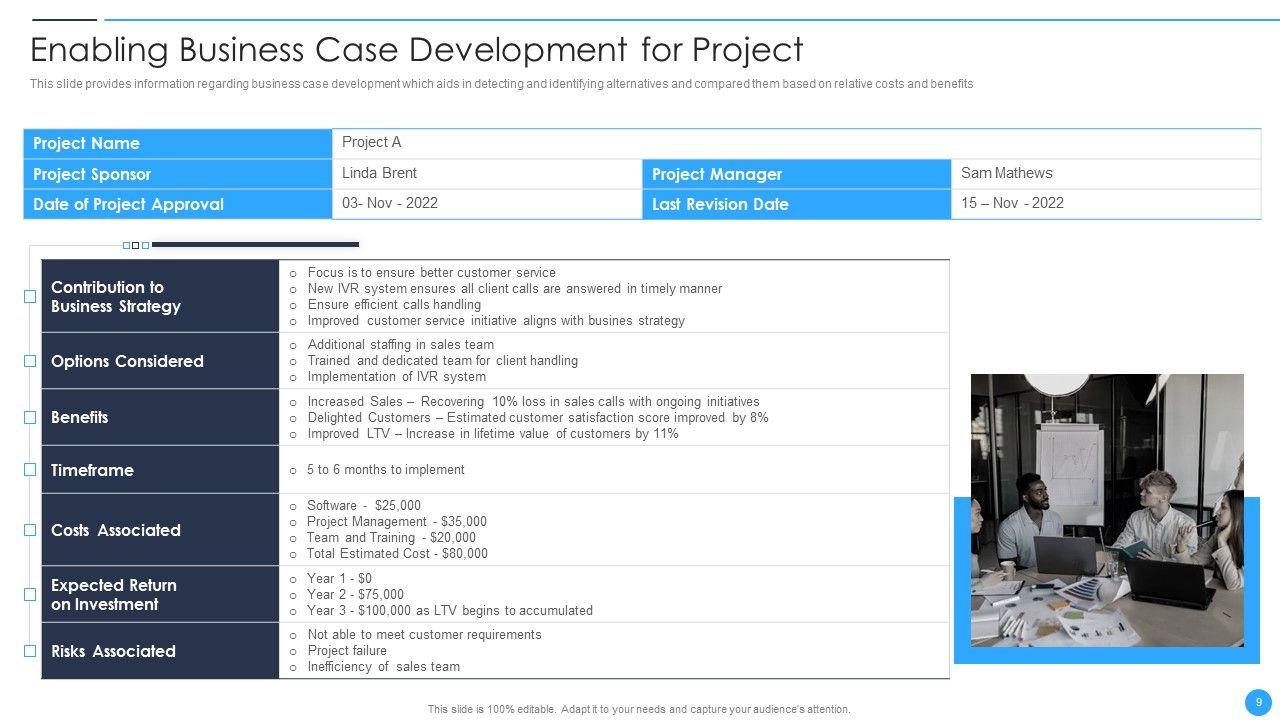
Task: Select the 'Project Management - $35,000' cost line
Action: pyautogui.click(x=397, y=522)
